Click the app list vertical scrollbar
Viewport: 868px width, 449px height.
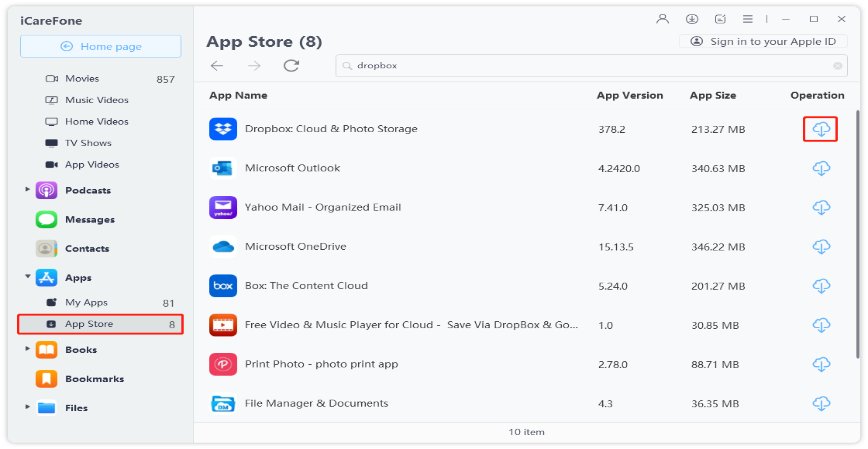pyautogui.click(x=857, y=233)
